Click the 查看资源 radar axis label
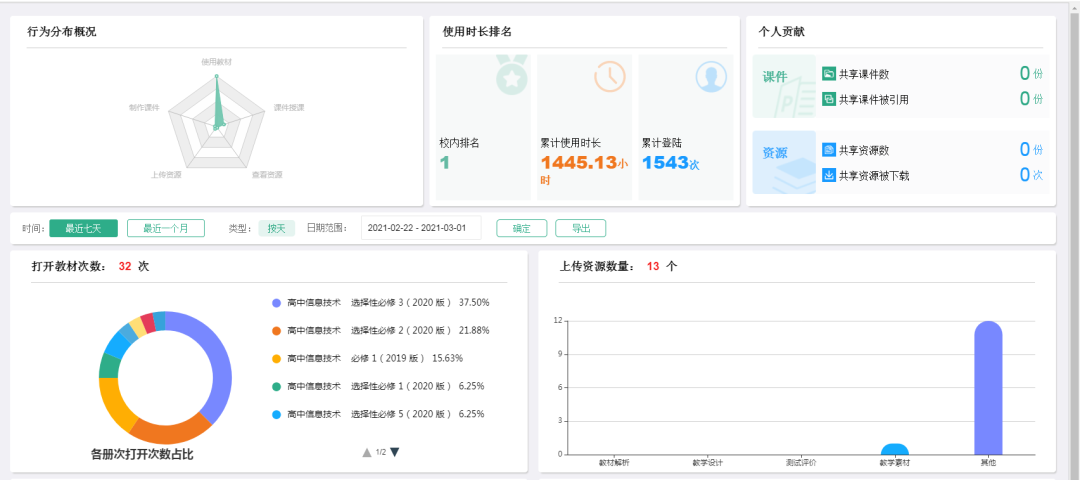Screen dimensions: 1080x480 pyautogui.click(x=267, y=175)
